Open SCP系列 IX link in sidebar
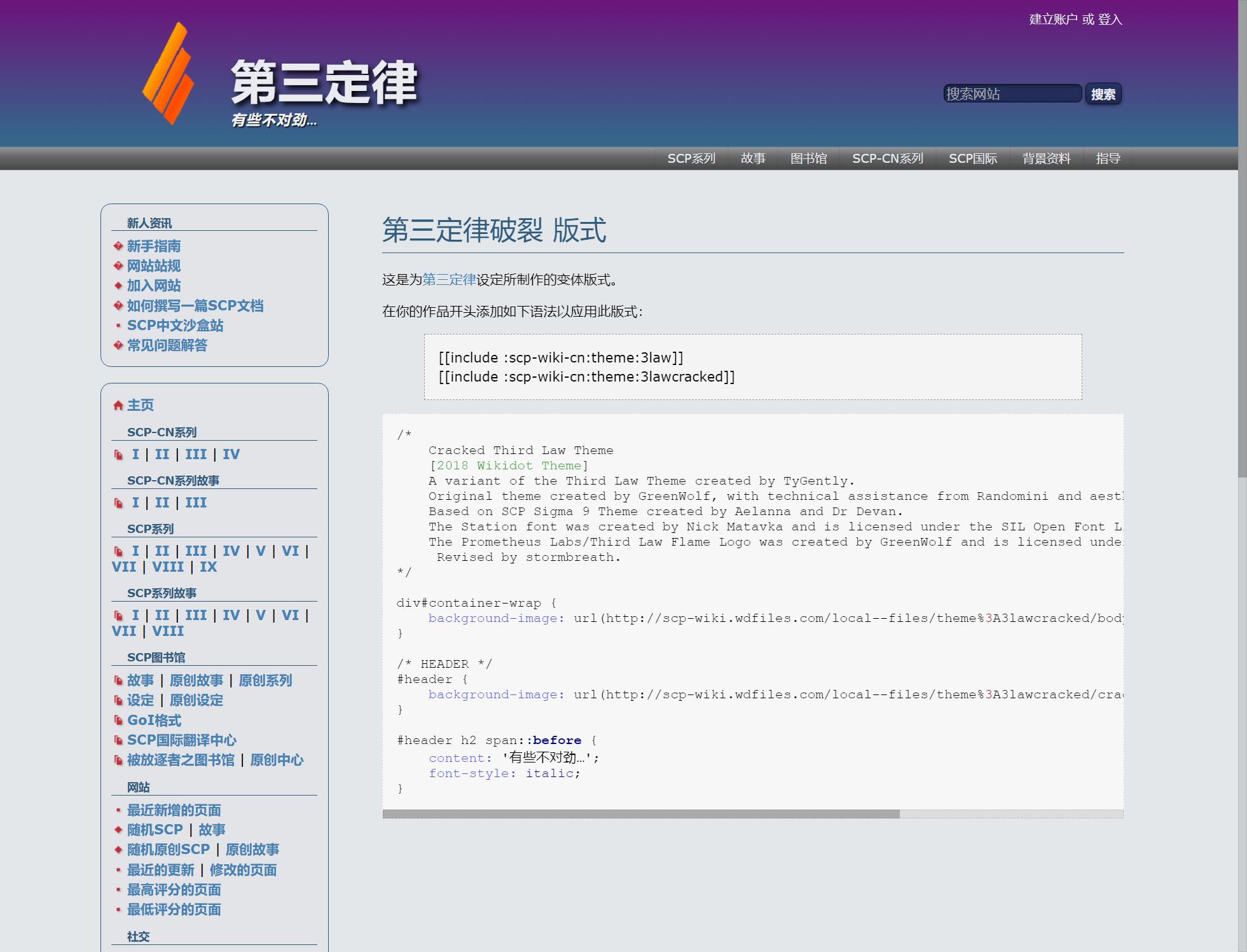This screenshot has height=952, width=1247. 209,567
